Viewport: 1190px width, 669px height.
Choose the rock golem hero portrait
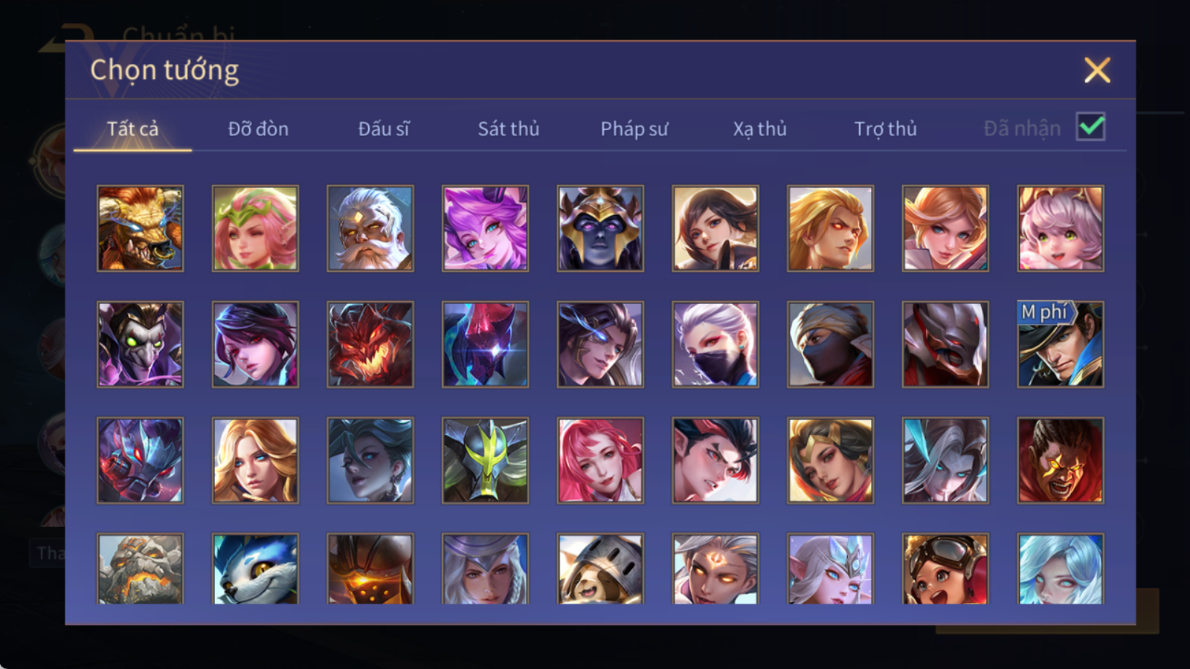tap(140, 568)
